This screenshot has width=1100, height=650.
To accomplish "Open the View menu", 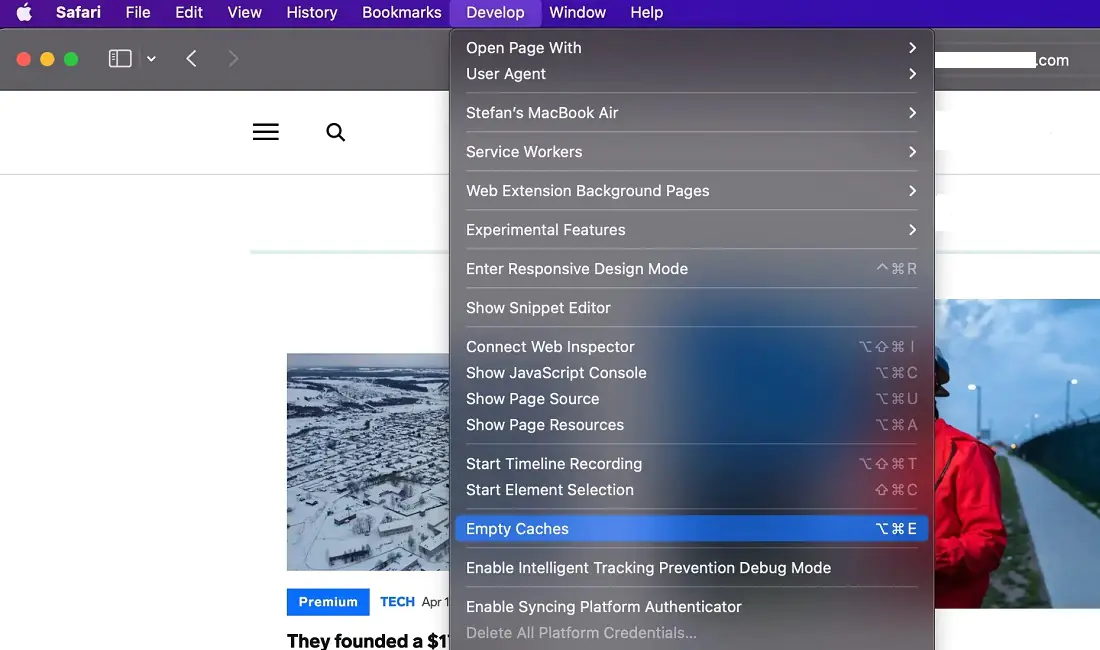I will [x=244, y=13].
